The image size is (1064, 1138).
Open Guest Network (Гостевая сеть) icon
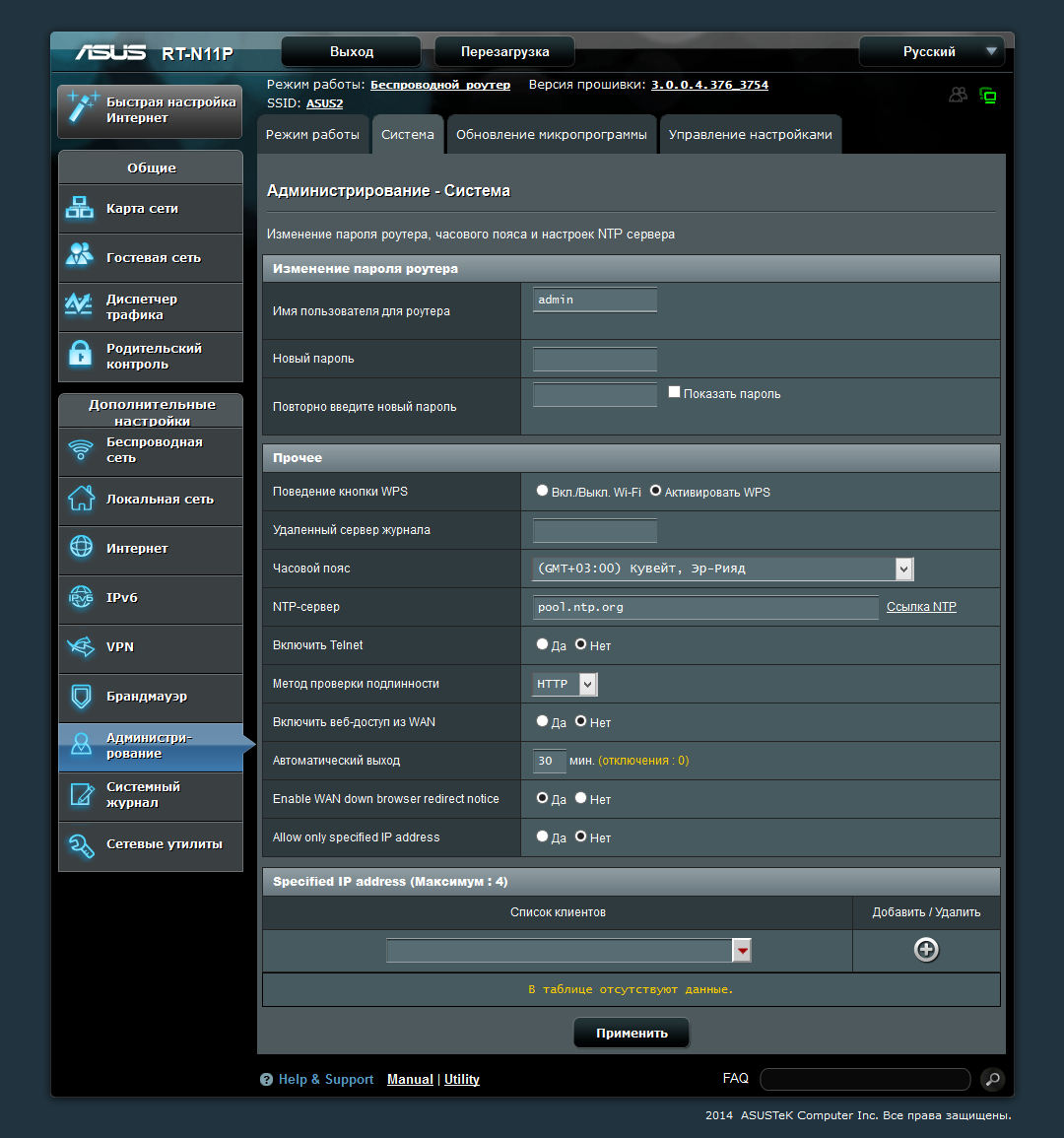tap(80, 255)
